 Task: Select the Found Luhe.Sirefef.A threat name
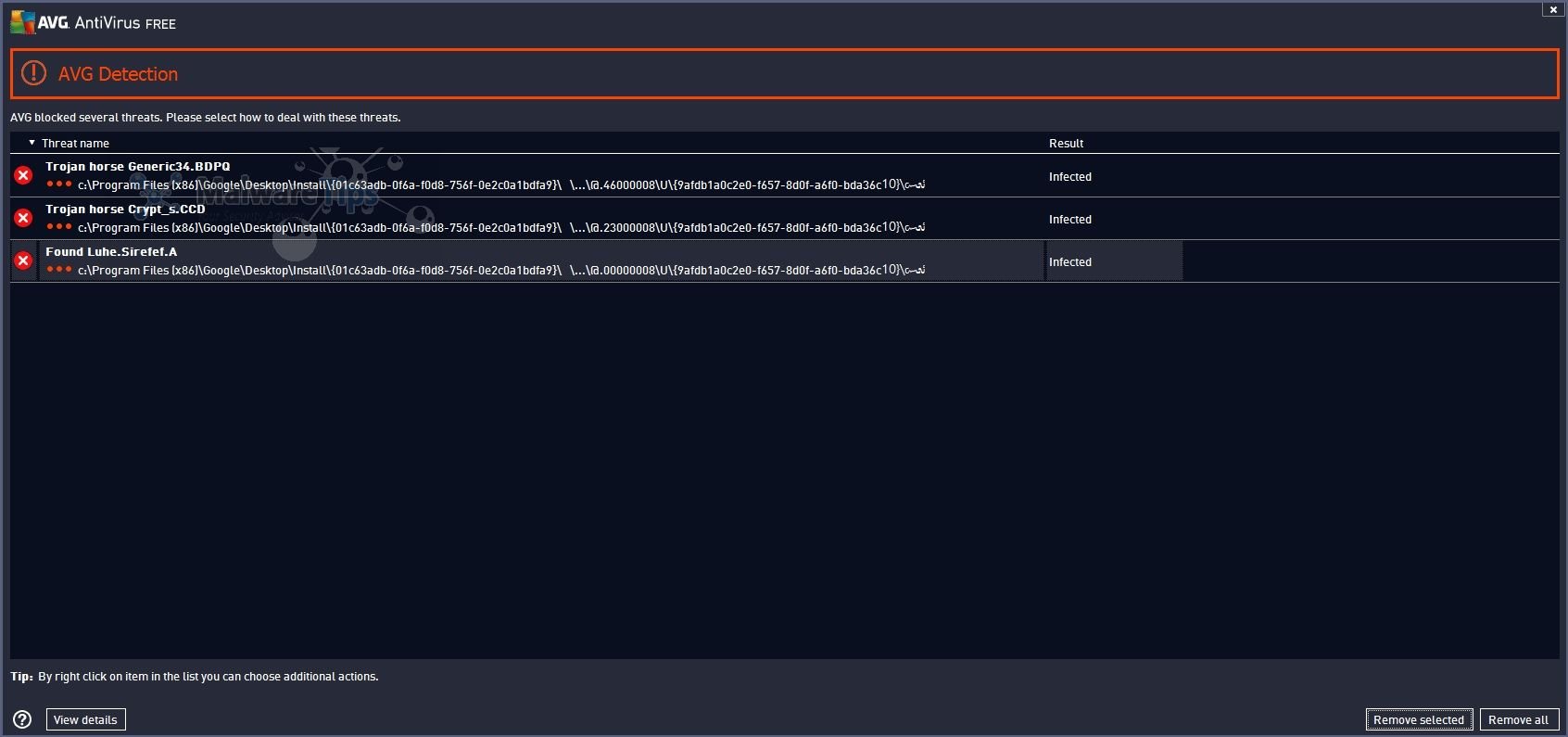(x=111, y=252)
